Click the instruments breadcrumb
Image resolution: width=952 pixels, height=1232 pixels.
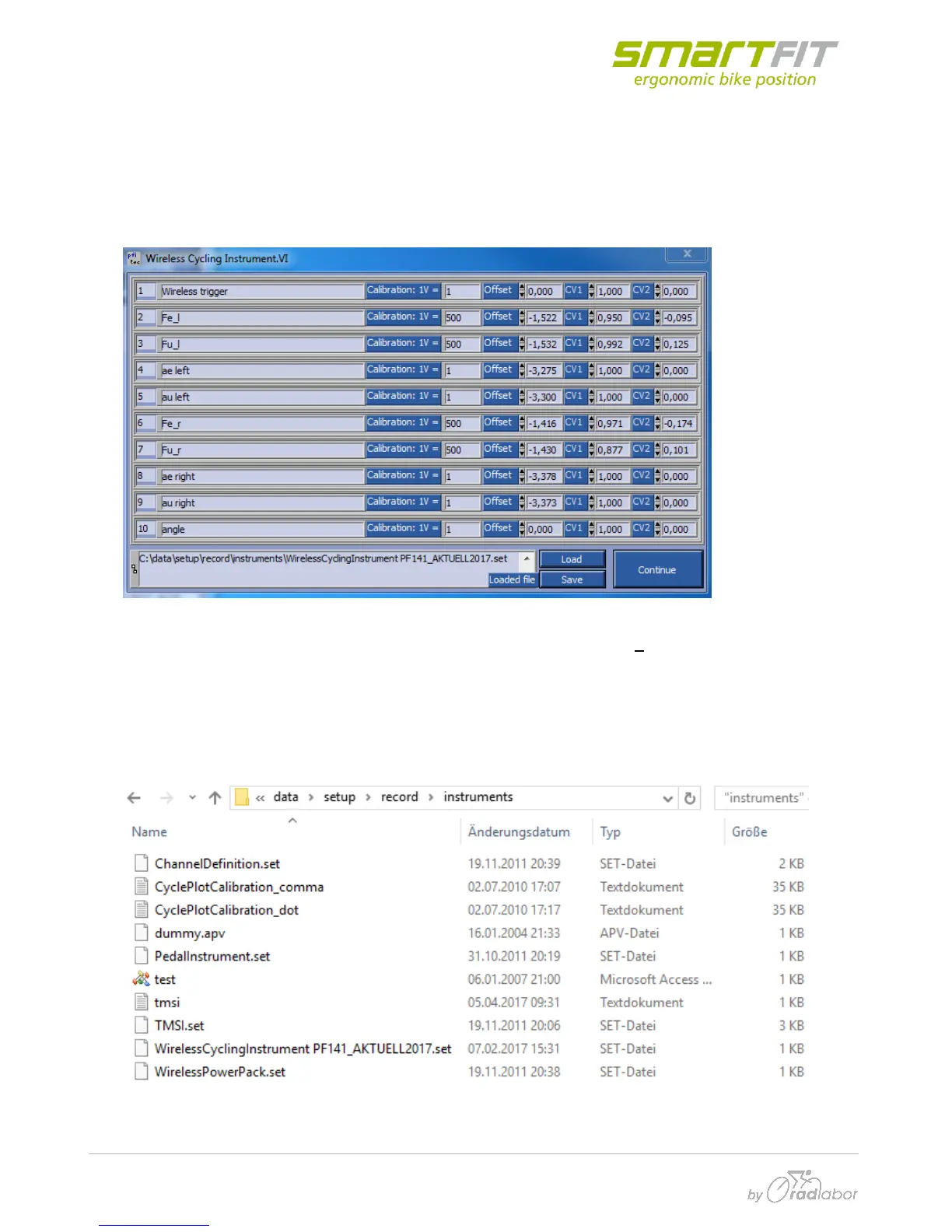[478, 796]
